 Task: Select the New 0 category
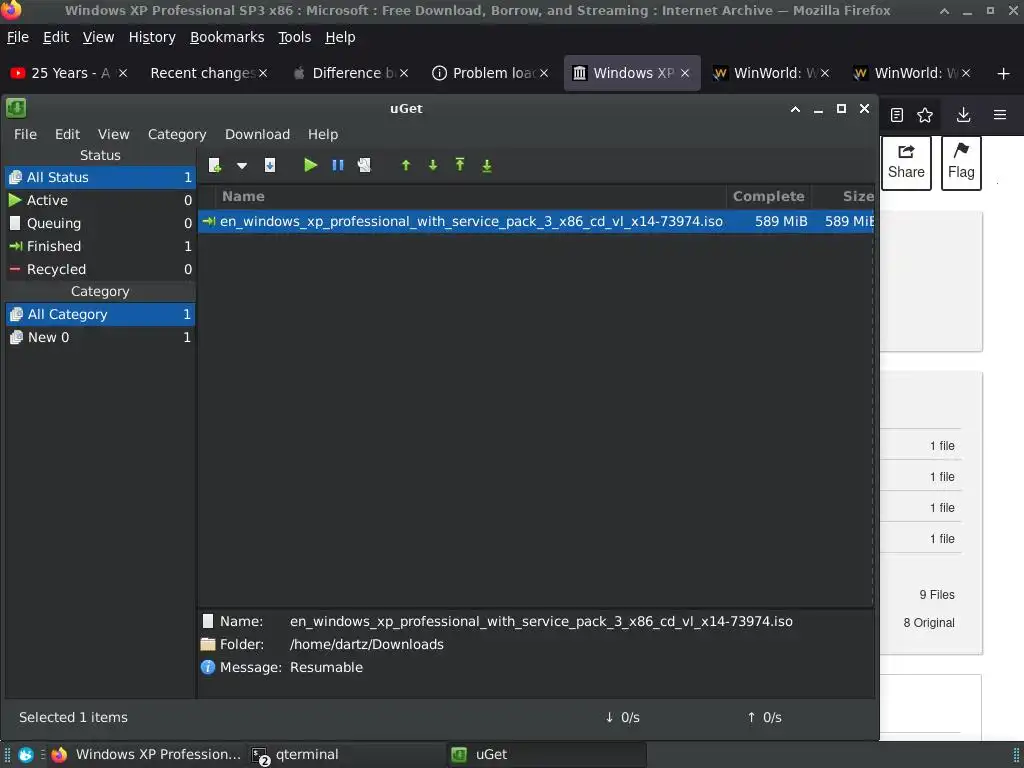[101, 337]
